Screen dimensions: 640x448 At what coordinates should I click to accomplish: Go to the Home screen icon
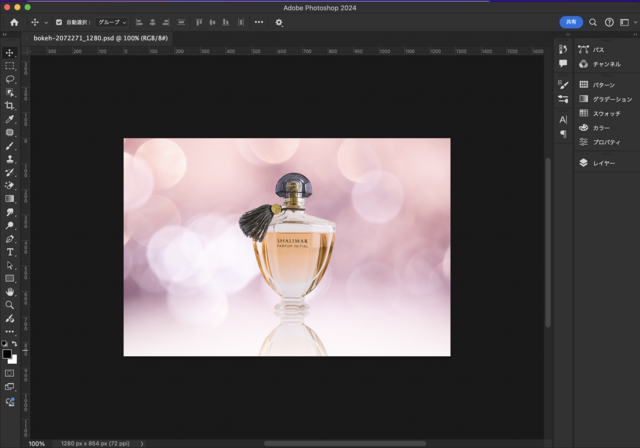tap(14, 22)
